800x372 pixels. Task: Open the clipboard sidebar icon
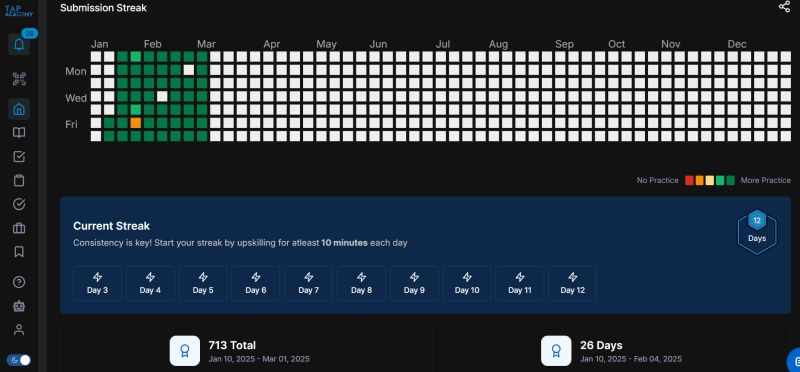point(19,181)
